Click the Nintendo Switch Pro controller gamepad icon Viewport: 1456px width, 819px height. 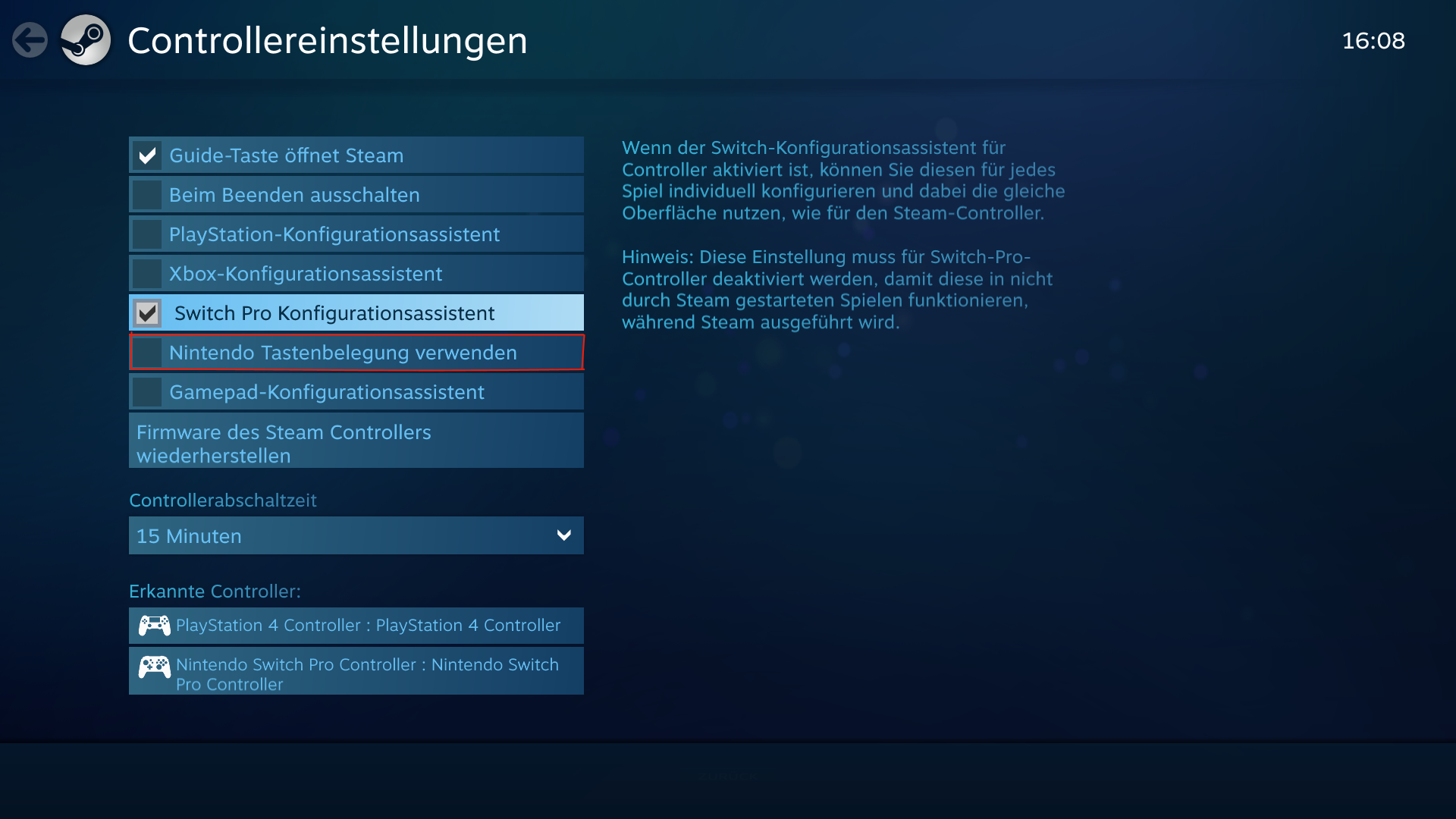154,667
